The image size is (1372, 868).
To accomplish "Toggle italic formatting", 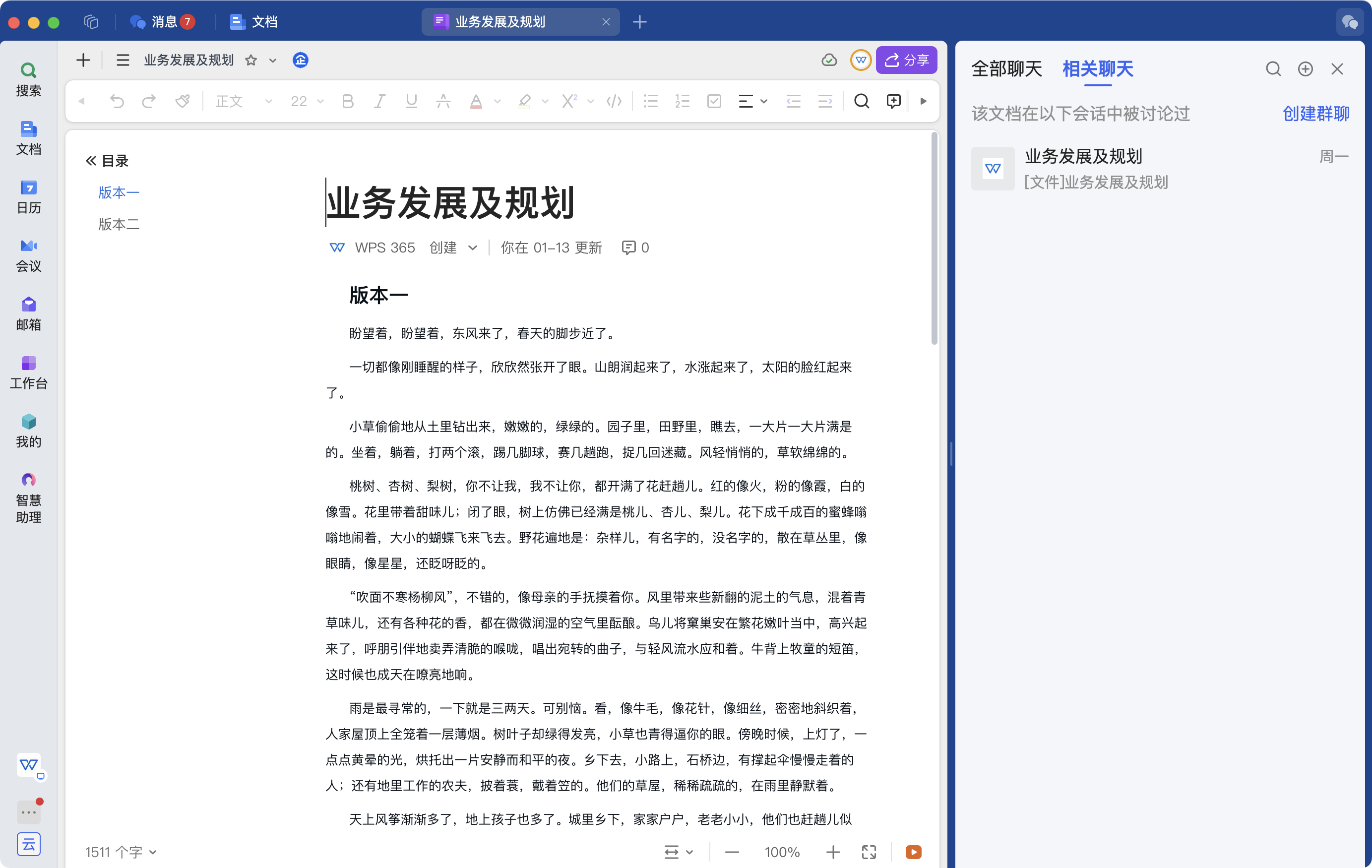I will (379, 102).
